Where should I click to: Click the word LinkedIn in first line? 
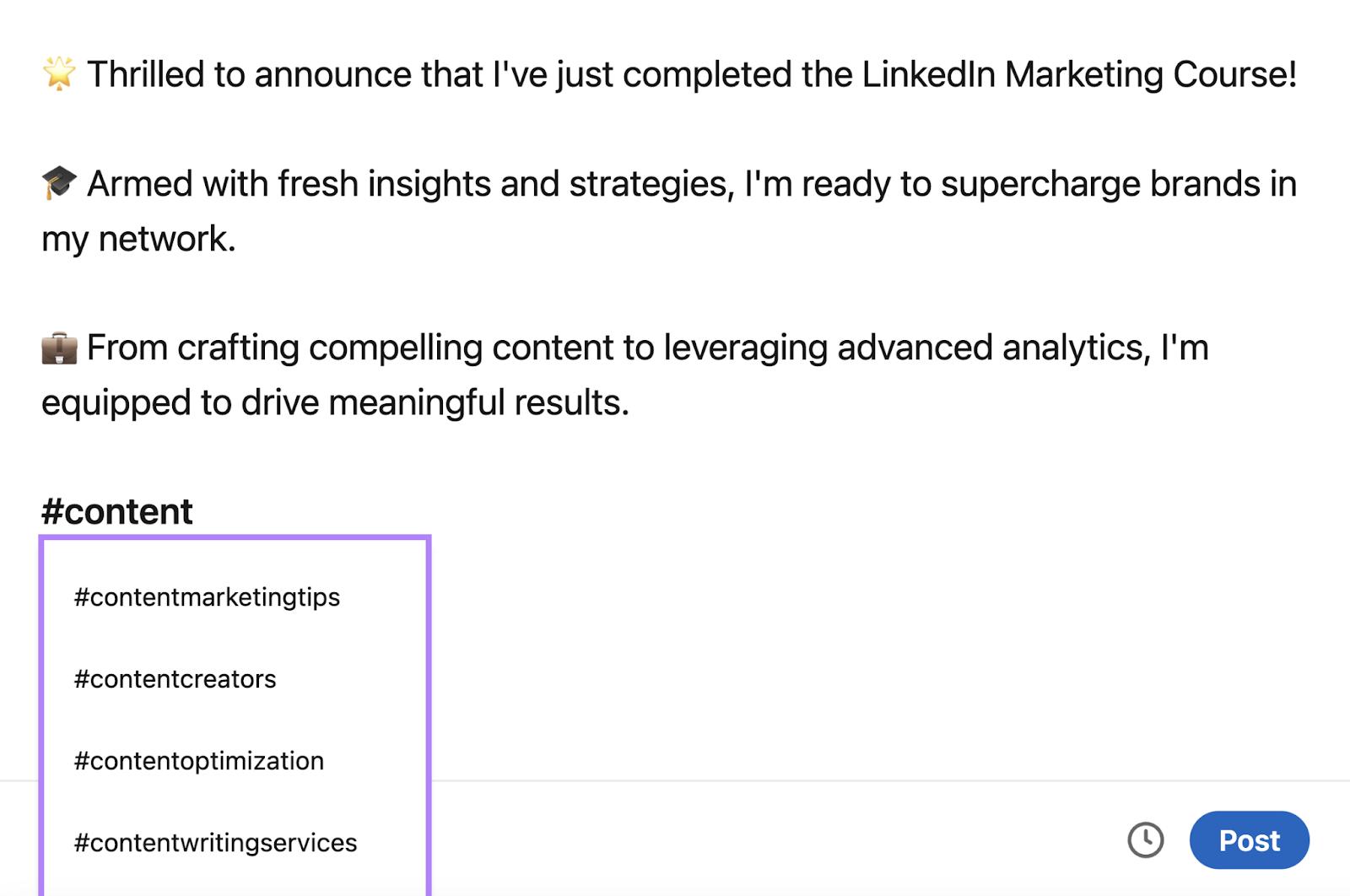coord(926,73)
